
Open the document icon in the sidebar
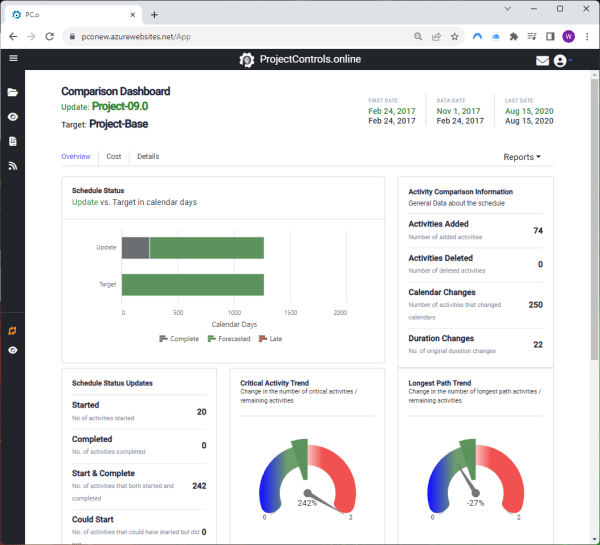coord(13,142)
